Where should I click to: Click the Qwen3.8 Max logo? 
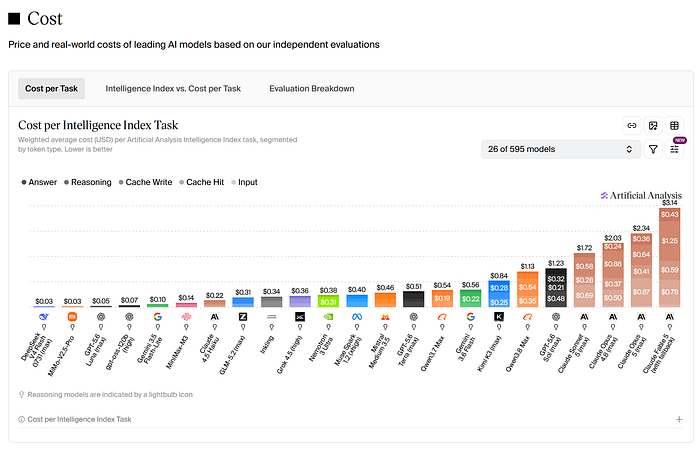527,317
